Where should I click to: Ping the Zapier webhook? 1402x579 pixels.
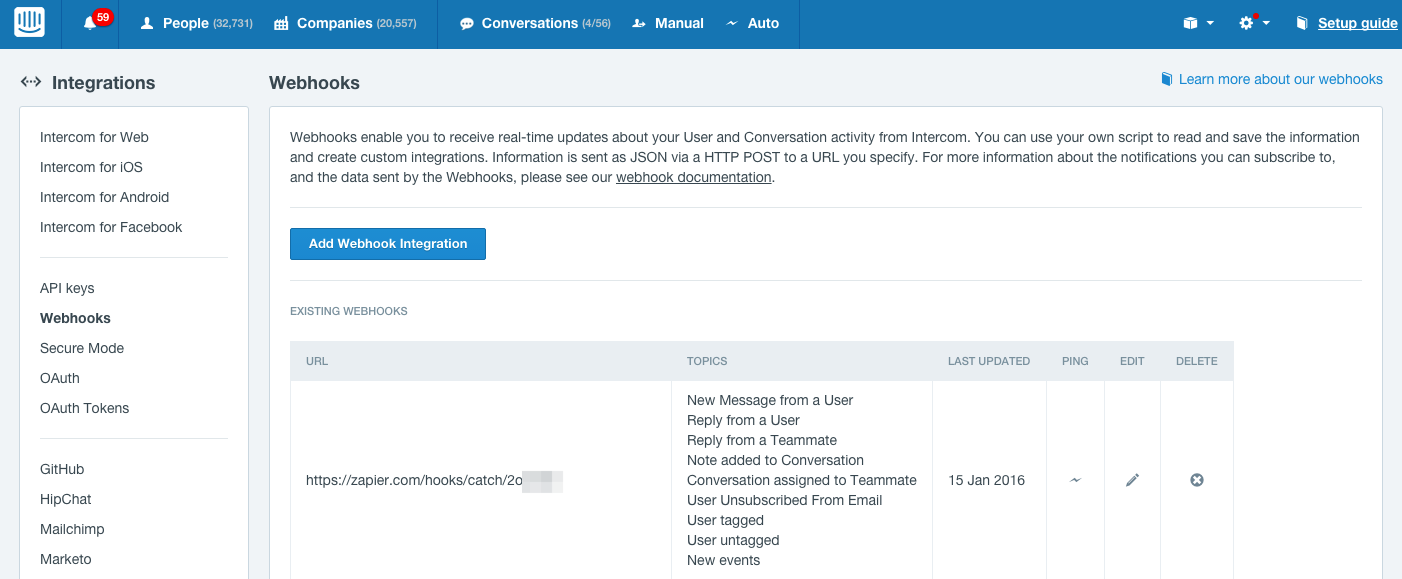pos(1075,480)
